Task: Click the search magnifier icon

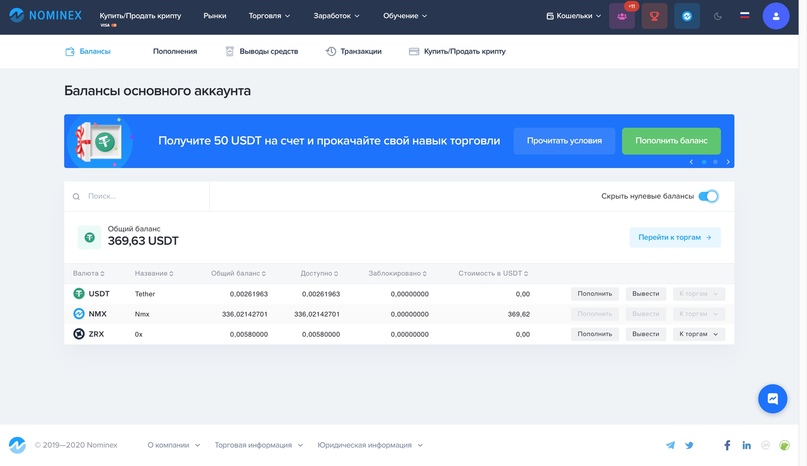Action: tap(76, 196)
